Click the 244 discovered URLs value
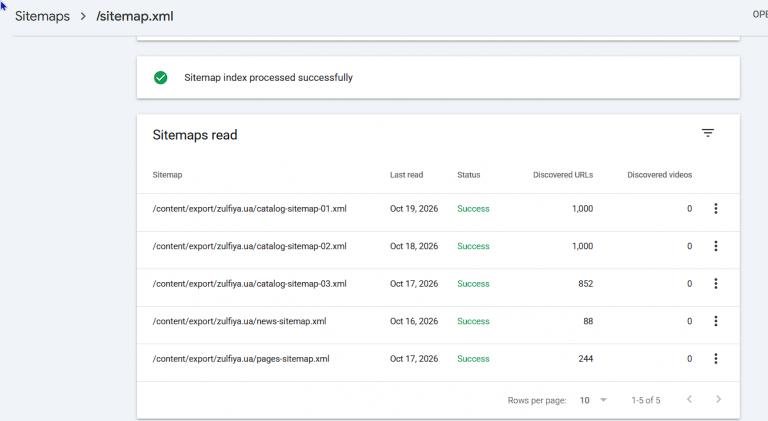 point(585,359)
